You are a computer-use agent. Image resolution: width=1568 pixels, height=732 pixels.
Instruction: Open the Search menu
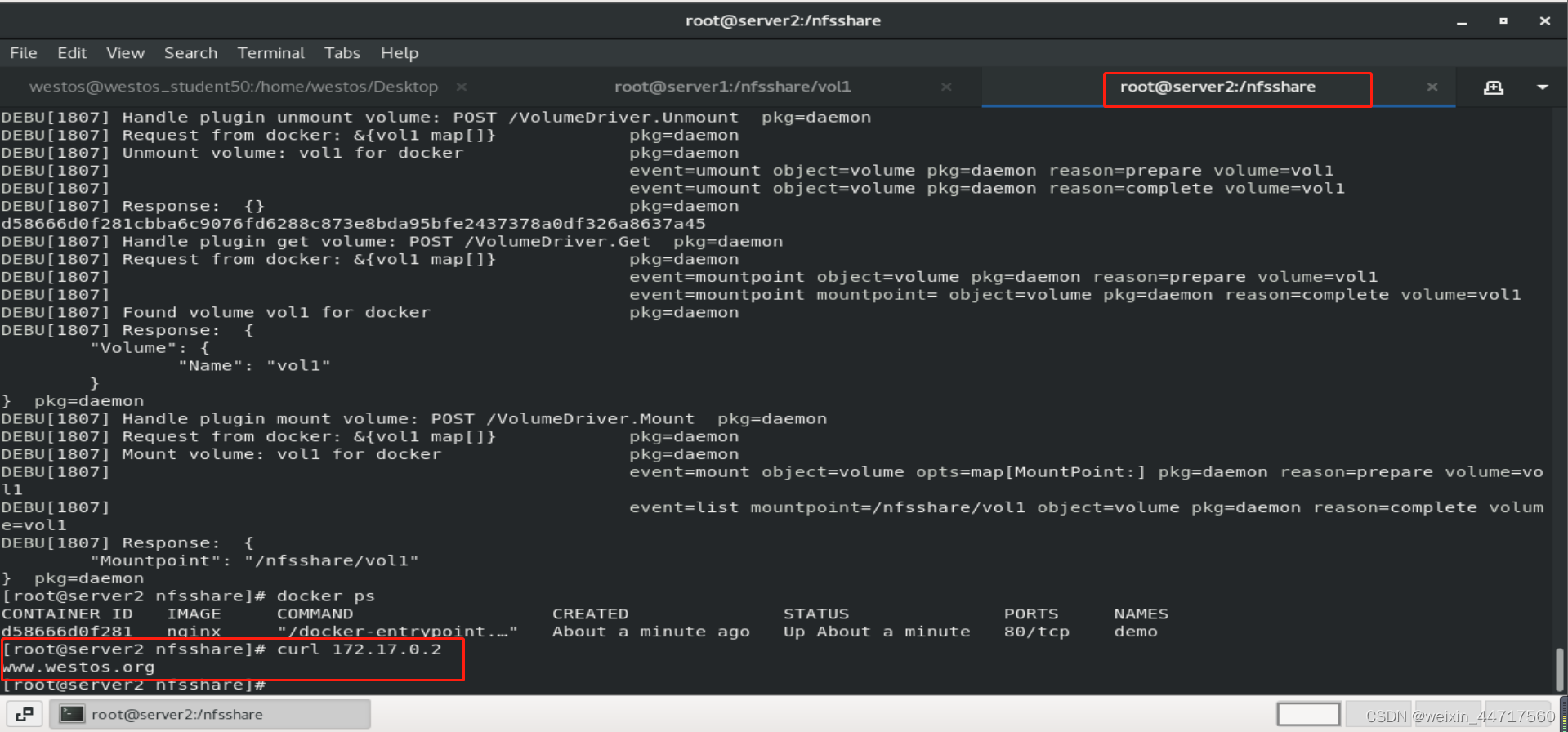[x=190, y=53]
